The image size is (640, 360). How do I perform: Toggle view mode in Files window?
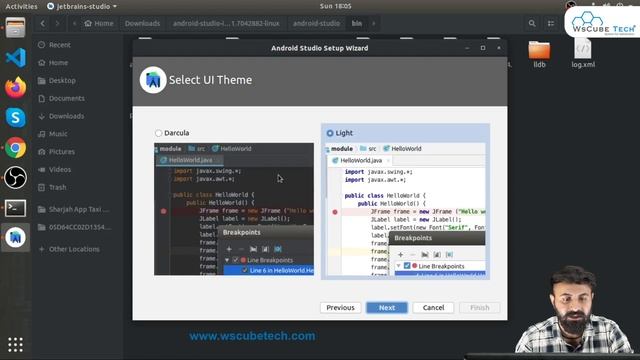pyautogui.click(x=551, y=24)
